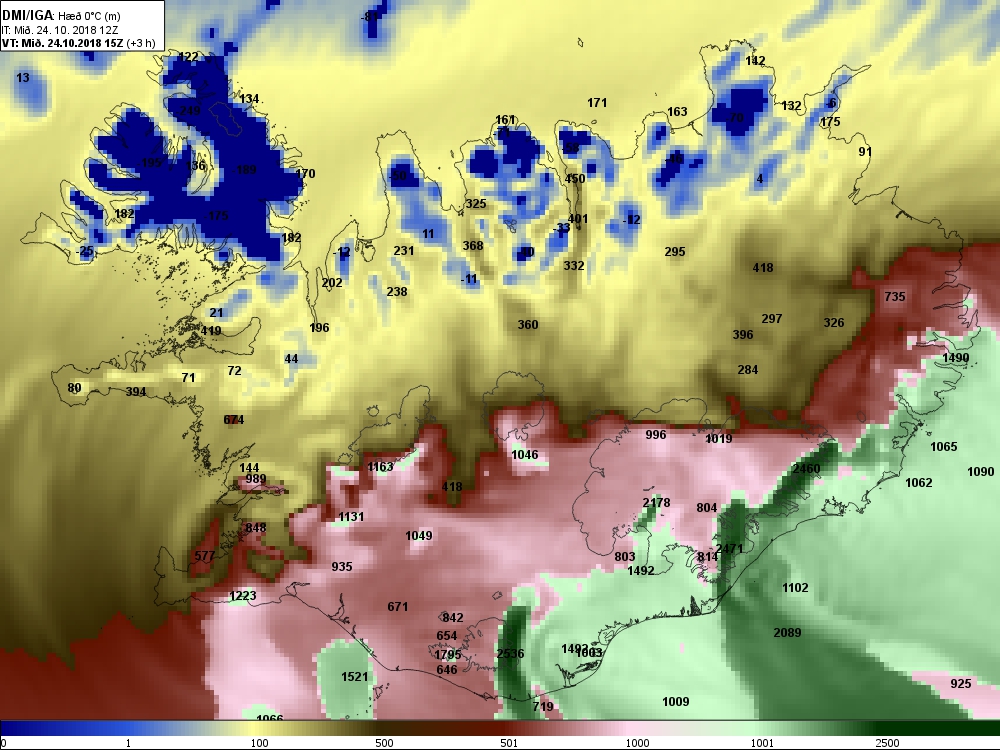
Task: Click the map value 360
Action: (527, 325)
